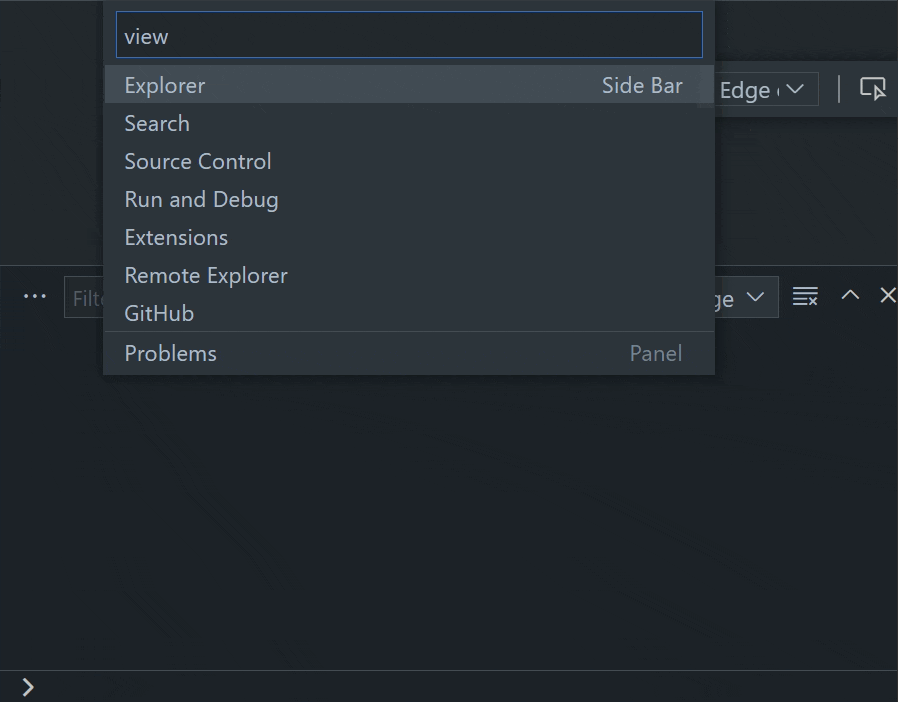Open the panel's three-dots more actions menu
The width and height of the screenshot is (898, 702).
(35, 296)
